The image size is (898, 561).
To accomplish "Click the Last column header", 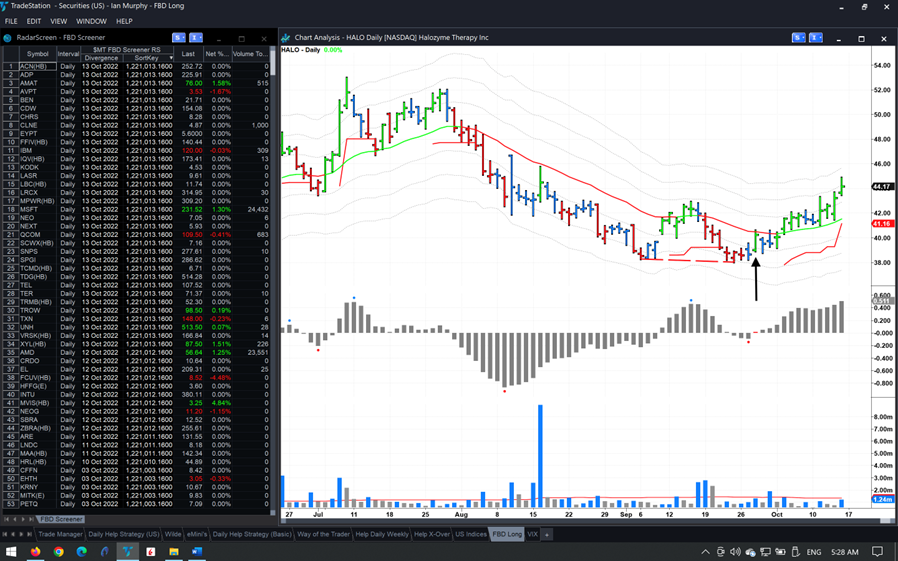I will click(x=188, y=54).
